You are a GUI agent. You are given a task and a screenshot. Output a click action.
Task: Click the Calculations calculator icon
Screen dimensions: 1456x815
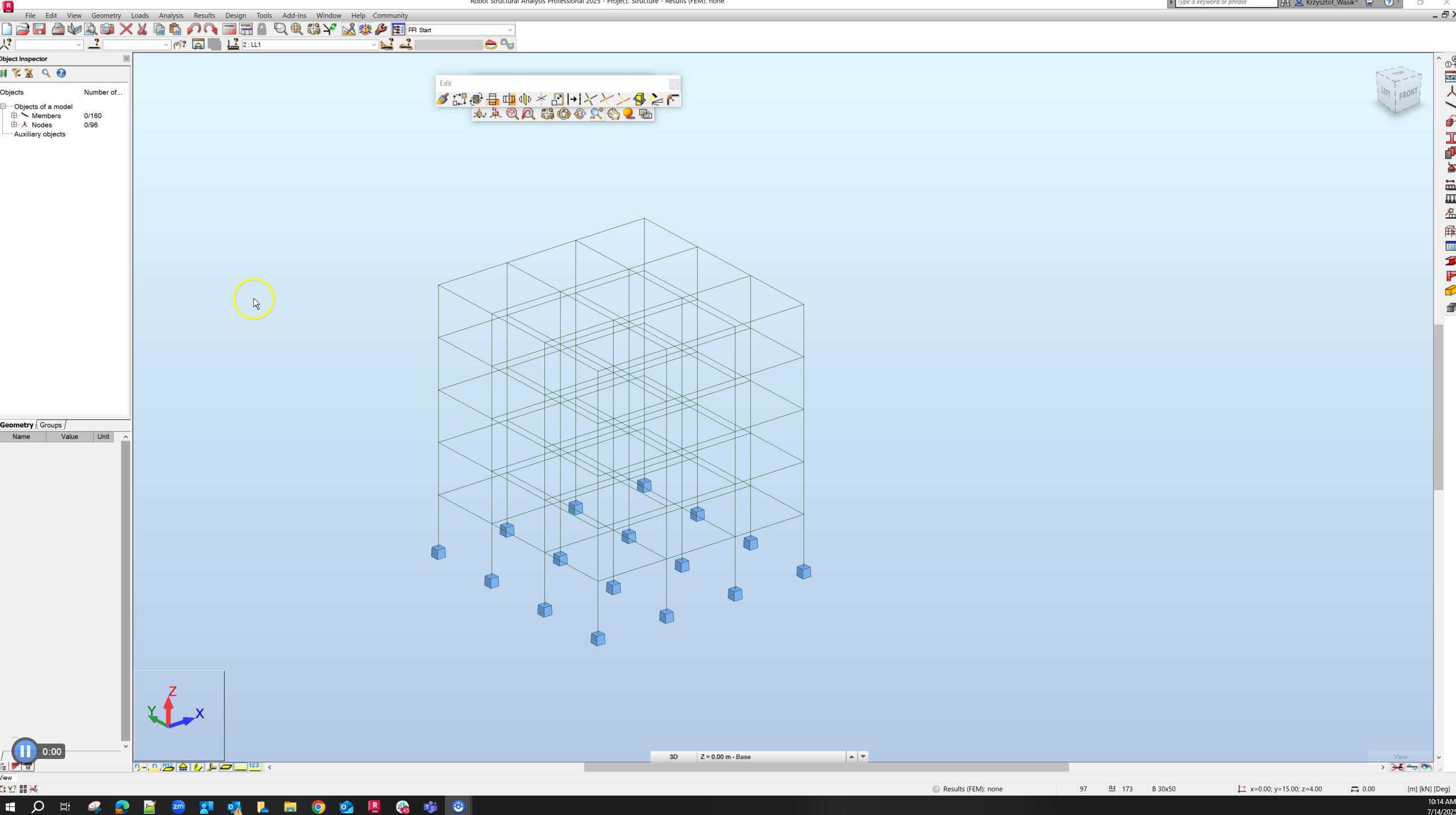coord(229,30)
